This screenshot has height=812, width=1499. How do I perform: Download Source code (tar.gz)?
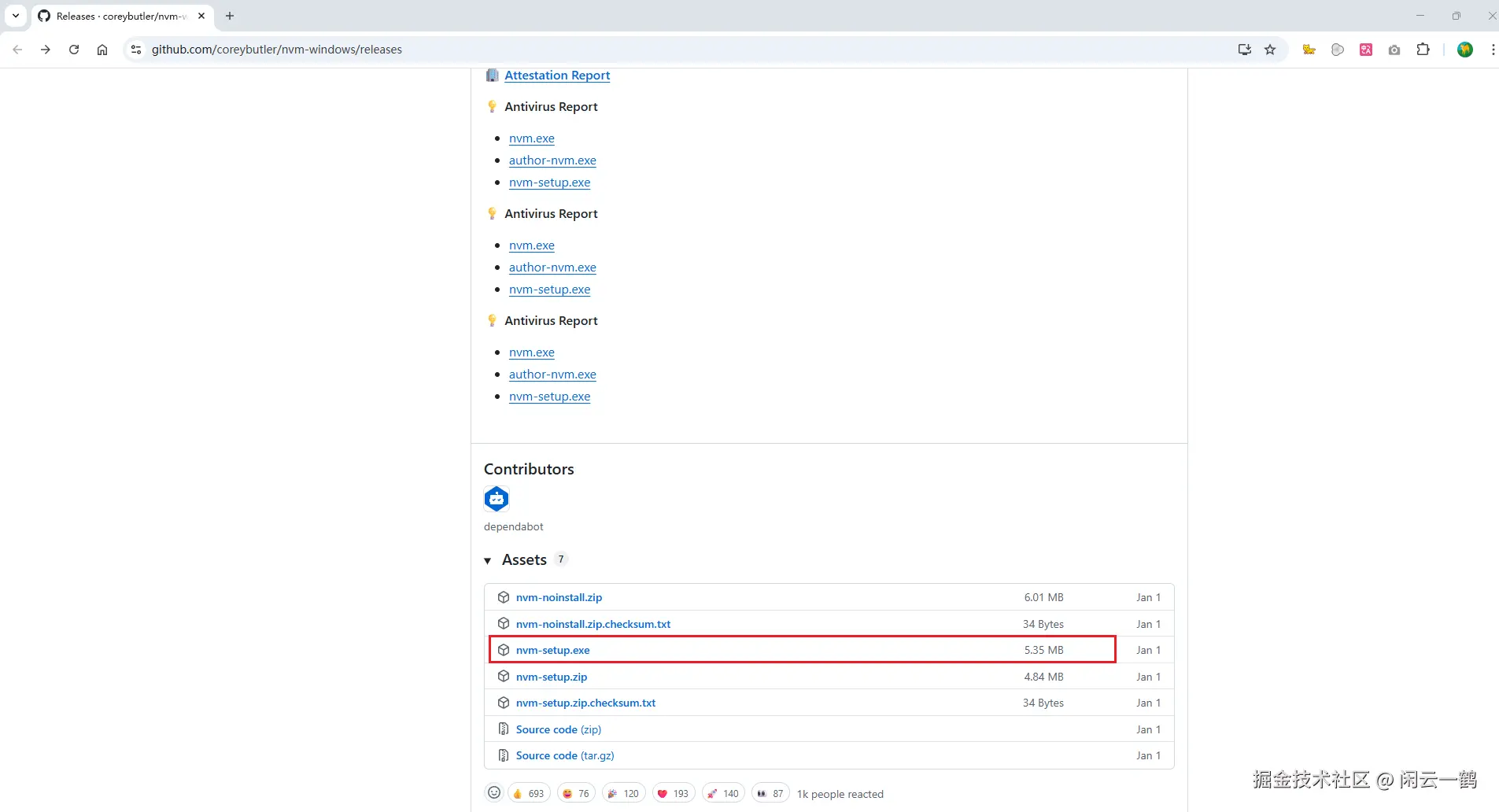point(565,755)
